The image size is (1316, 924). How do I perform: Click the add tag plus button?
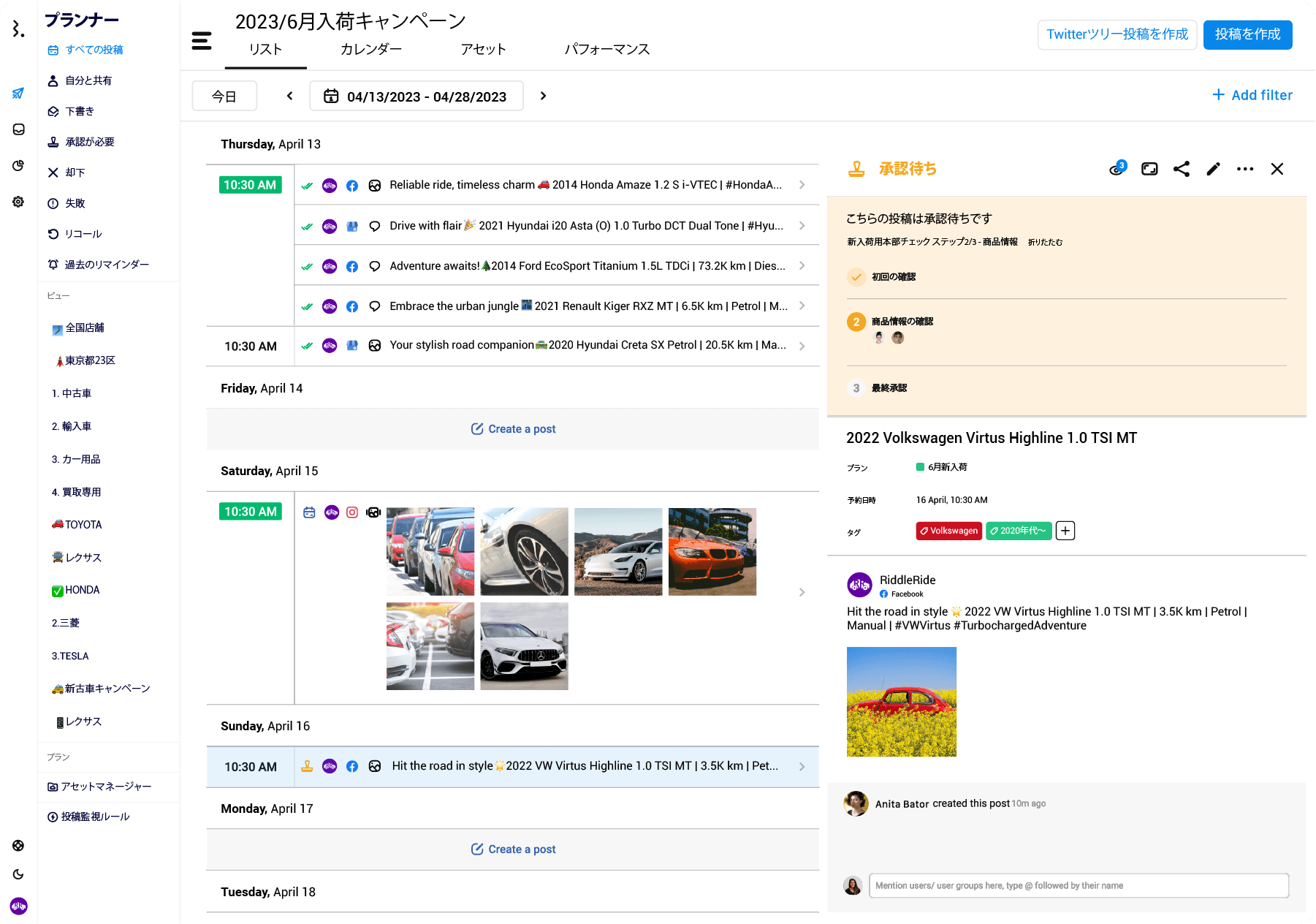click(x=1065, y=531)
